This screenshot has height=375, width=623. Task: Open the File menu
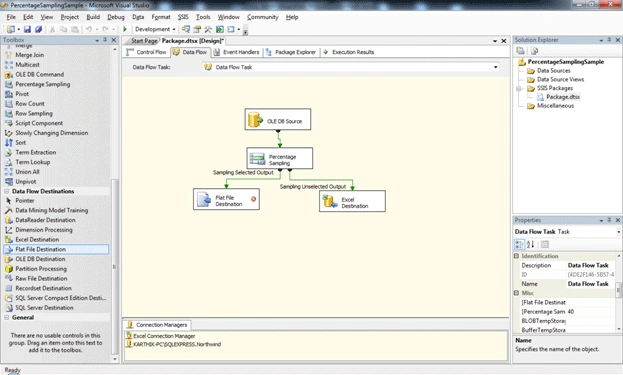tap(11, 17)
